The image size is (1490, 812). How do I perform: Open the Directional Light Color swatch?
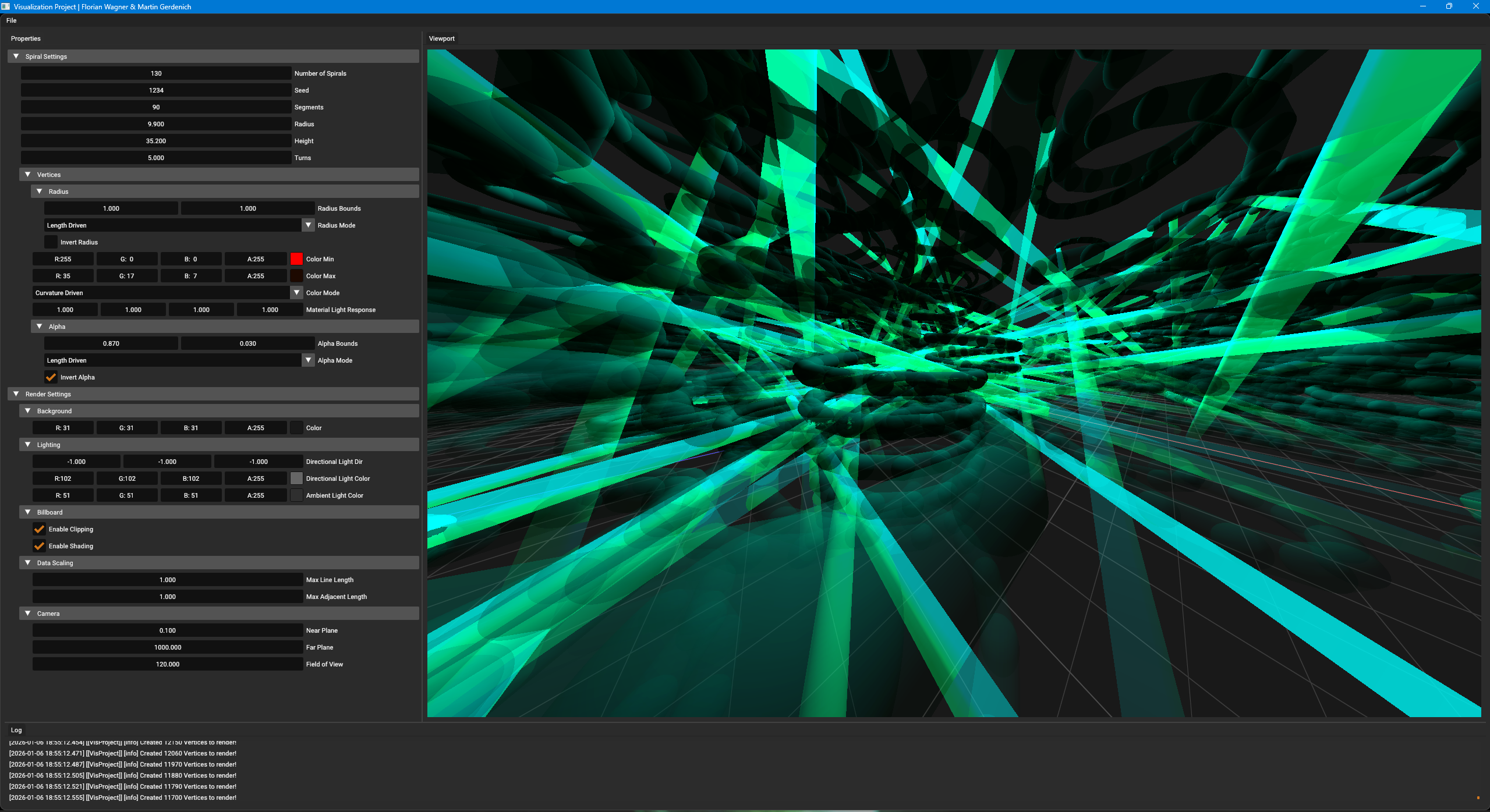(x=296, y=478)
